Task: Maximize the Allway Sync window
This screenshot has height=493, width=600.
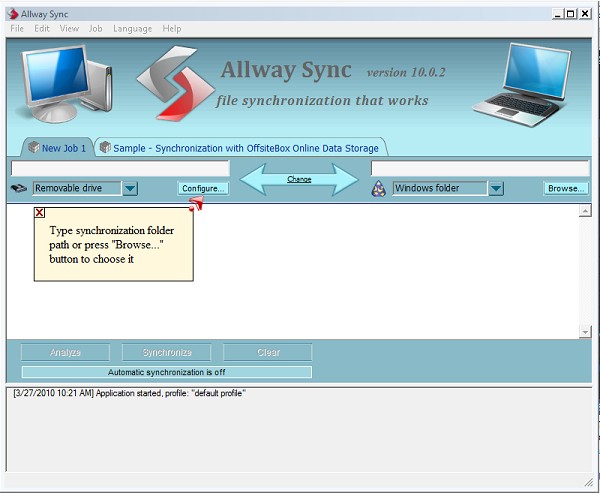Action: (x=571, y=14)
